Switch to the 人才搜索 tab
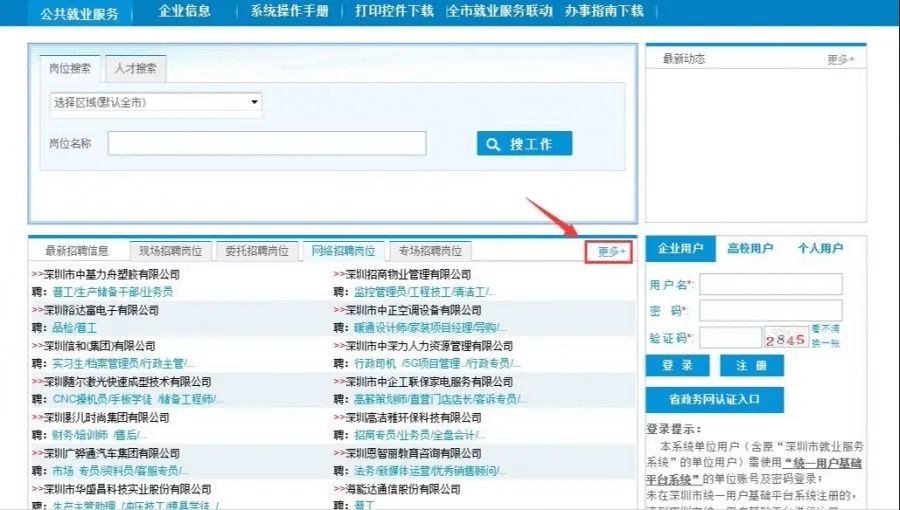The width and height of the screenshot is (900, 510). click(x=135, y=69)
